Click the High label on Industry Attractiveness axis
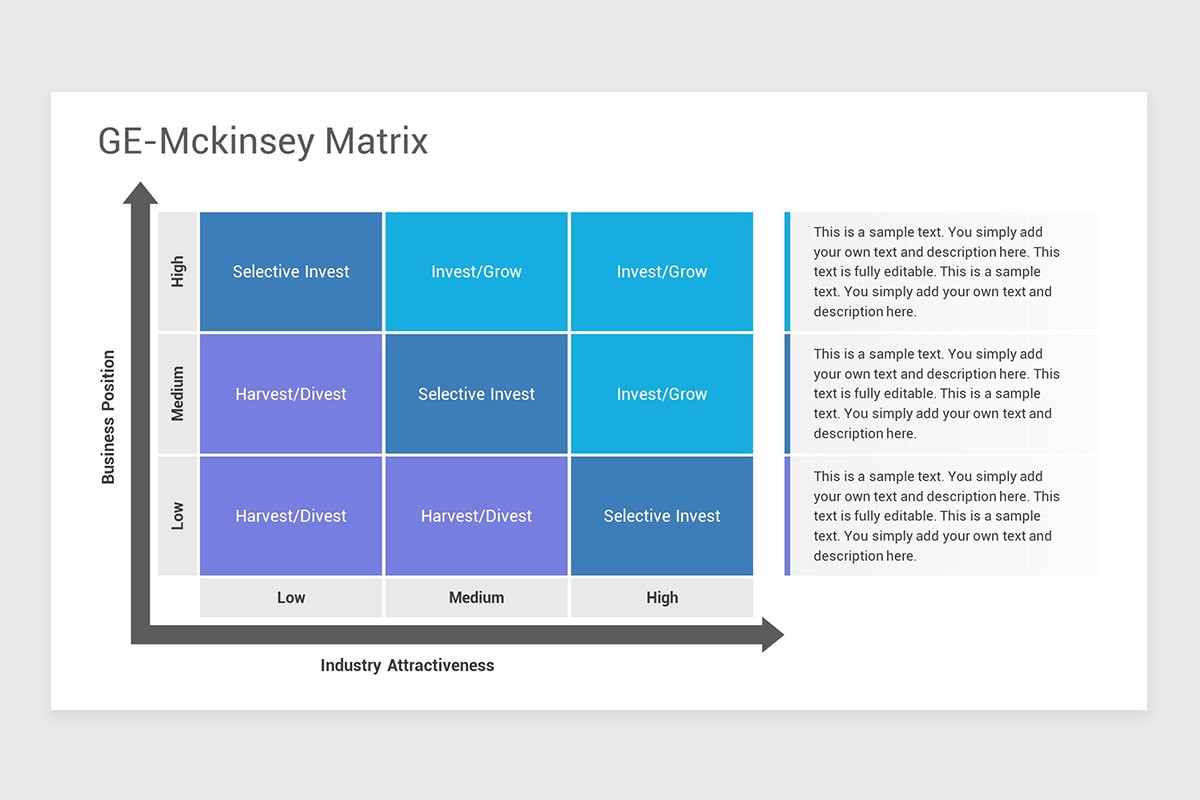The height and width of the screenshot is (800, 1200). pyautogui.click(x=662, y=597)
